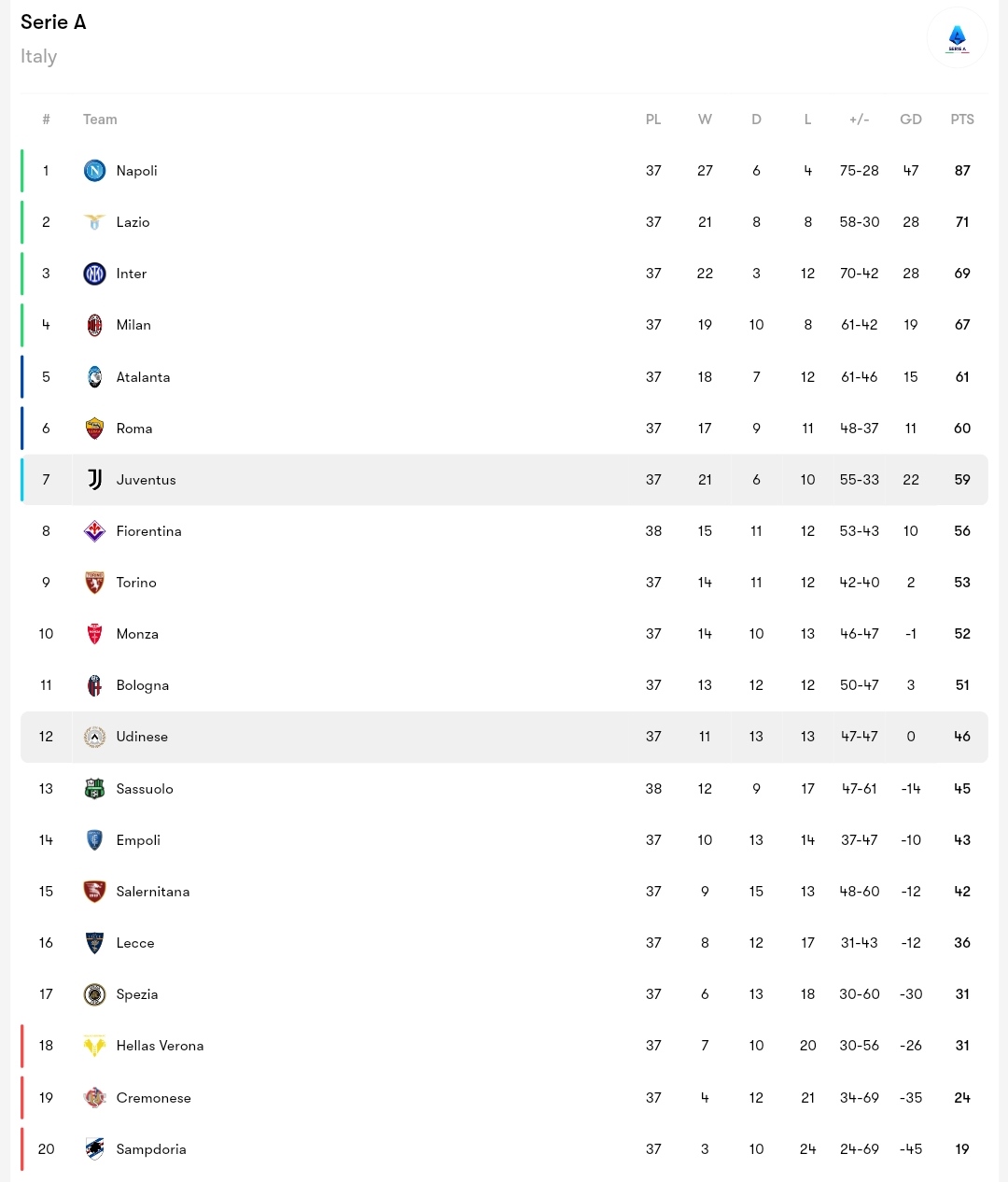Open the Lazio team link
The image size is (1008, 1182).
coord(133,222)
